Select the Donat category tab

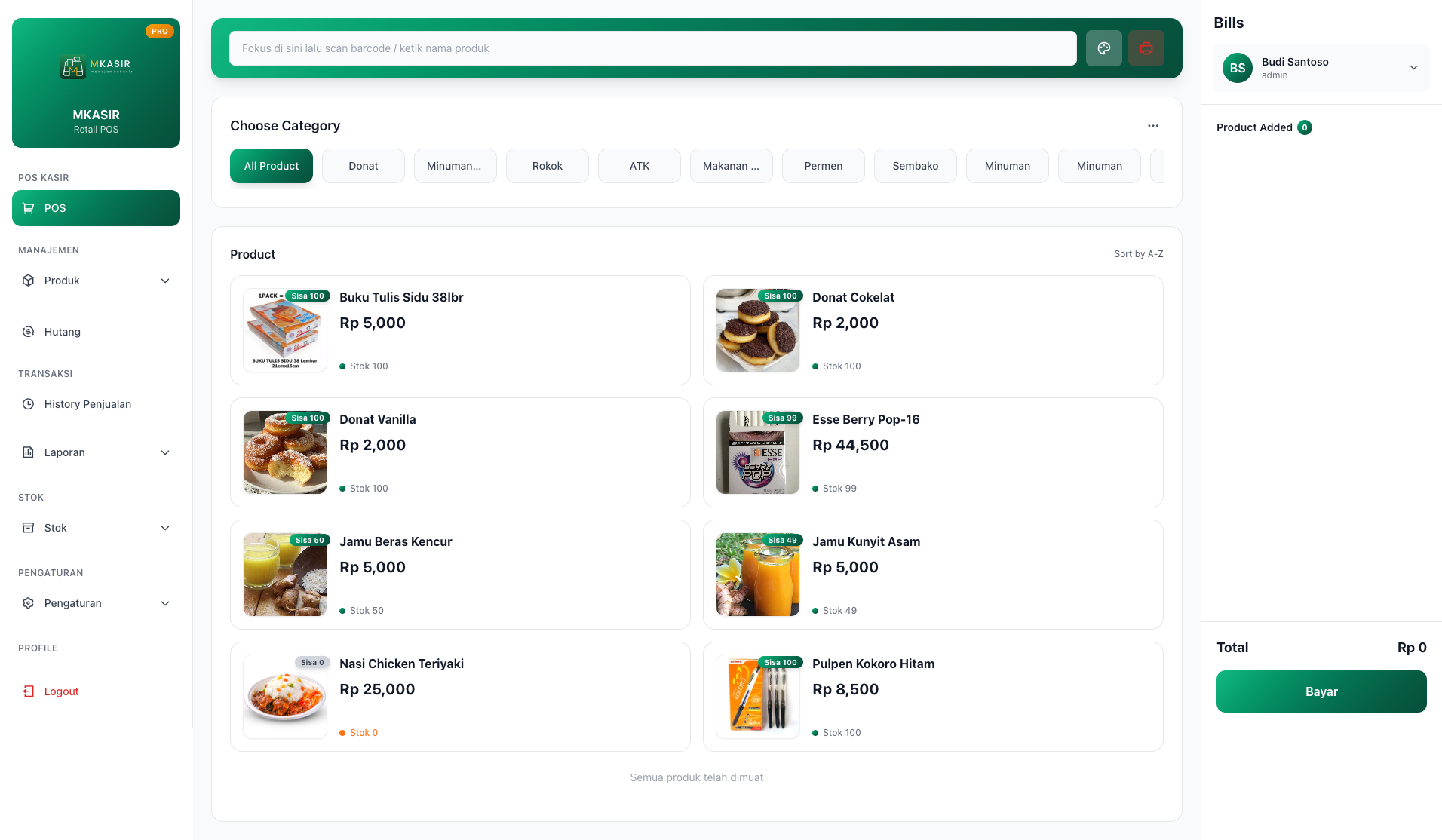point(363,166)
